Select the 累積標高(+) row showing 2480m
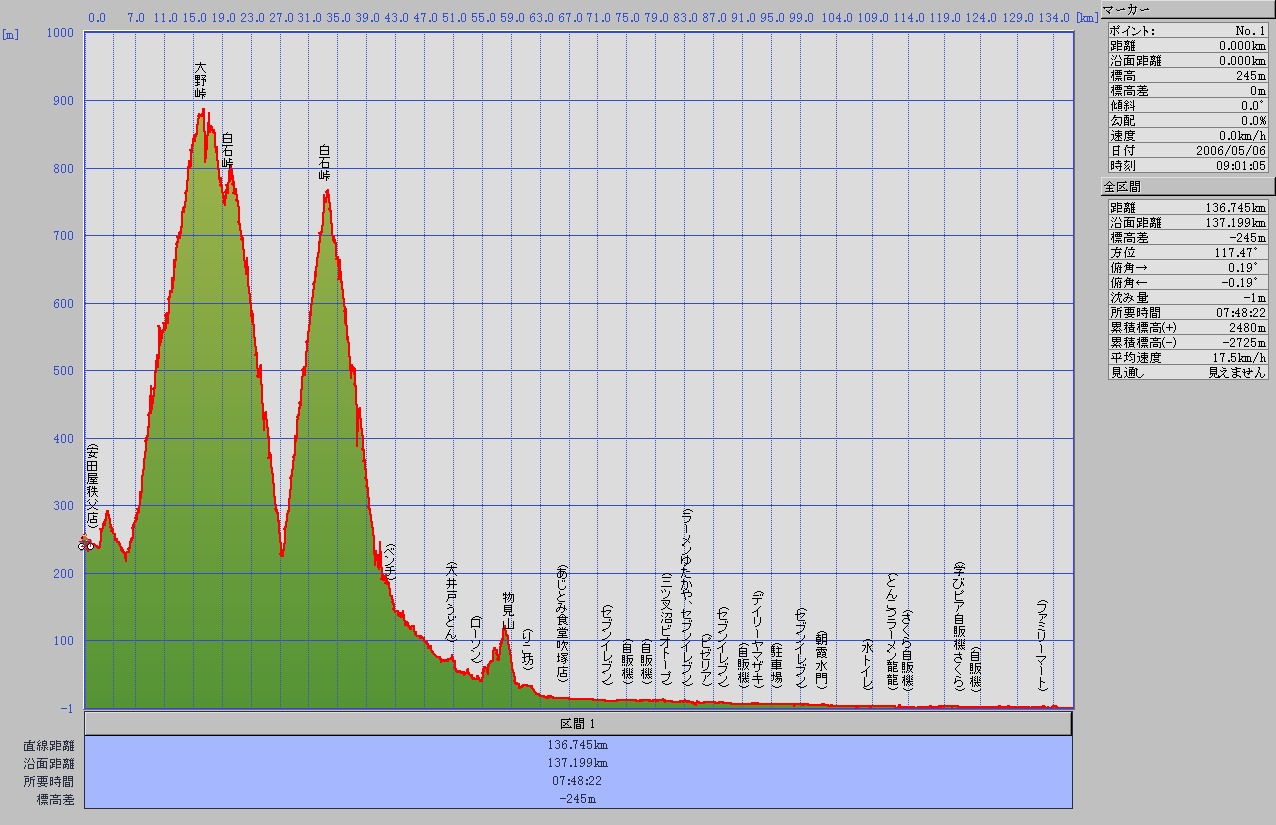This screenshot has width=1276, height=825. 1188,327
